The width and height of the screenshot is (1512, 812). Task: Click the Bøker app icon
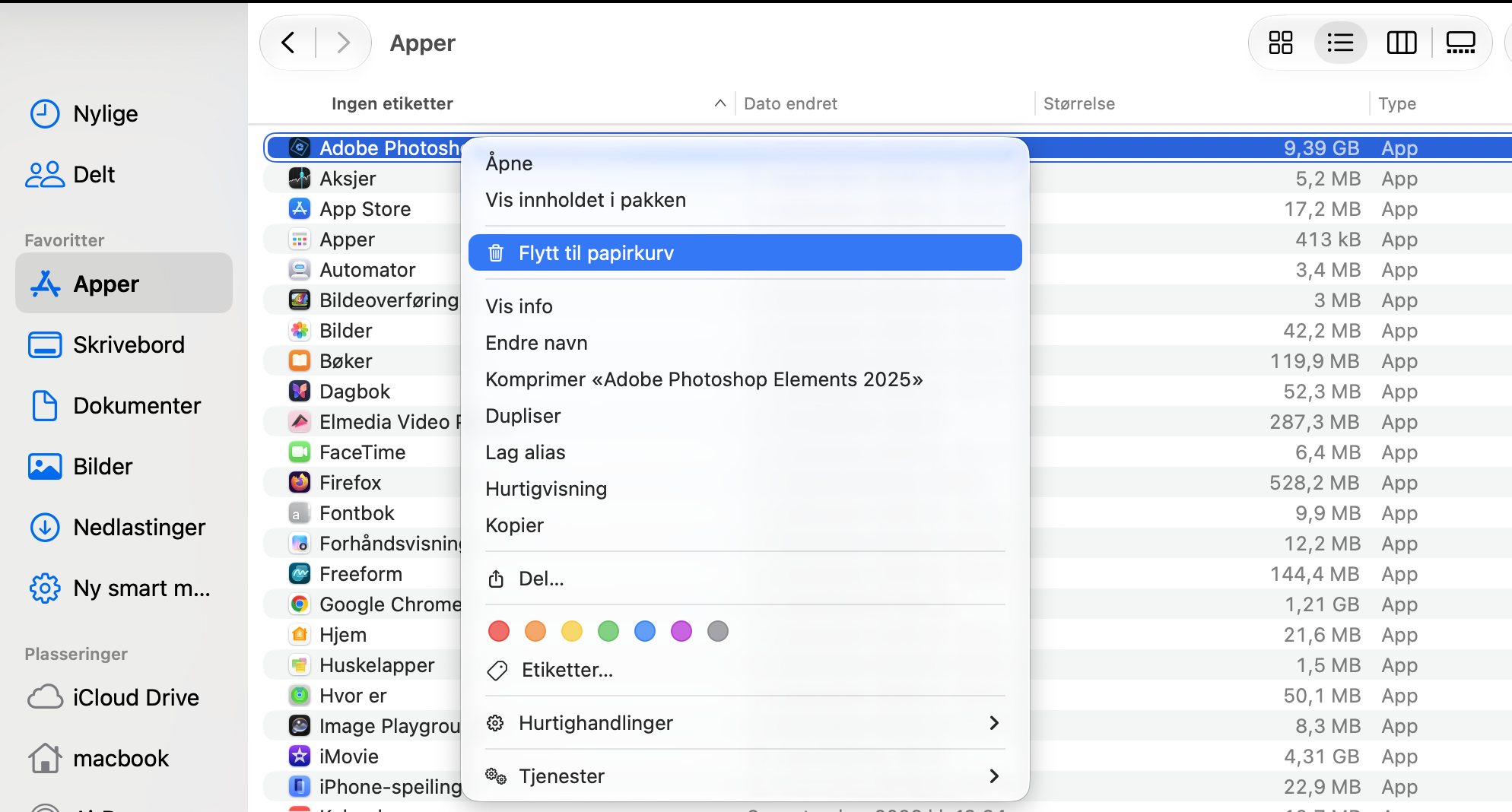click(300, 361)
